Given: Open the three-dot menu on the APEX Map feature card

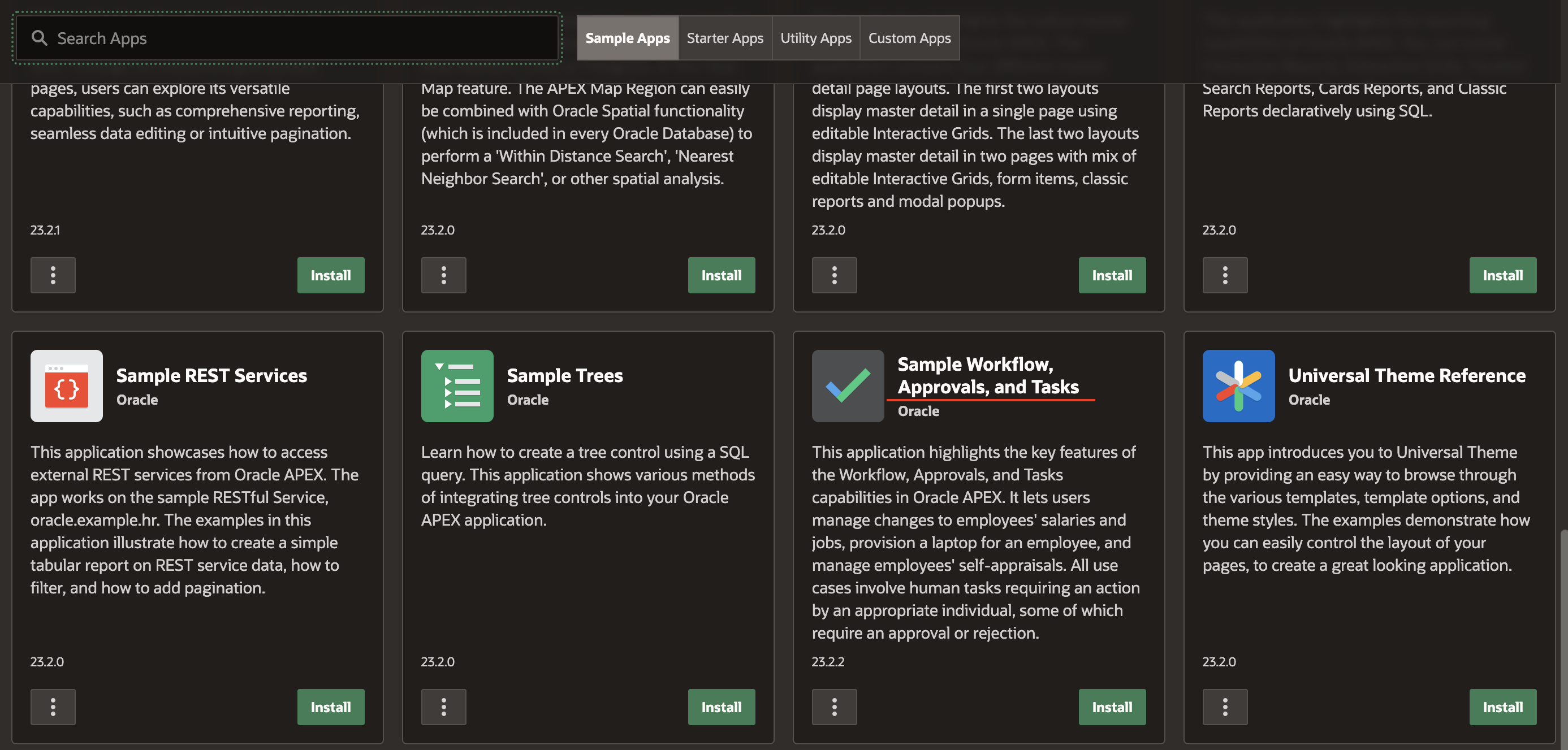Looking at the screenshot, I should [443, 275].
